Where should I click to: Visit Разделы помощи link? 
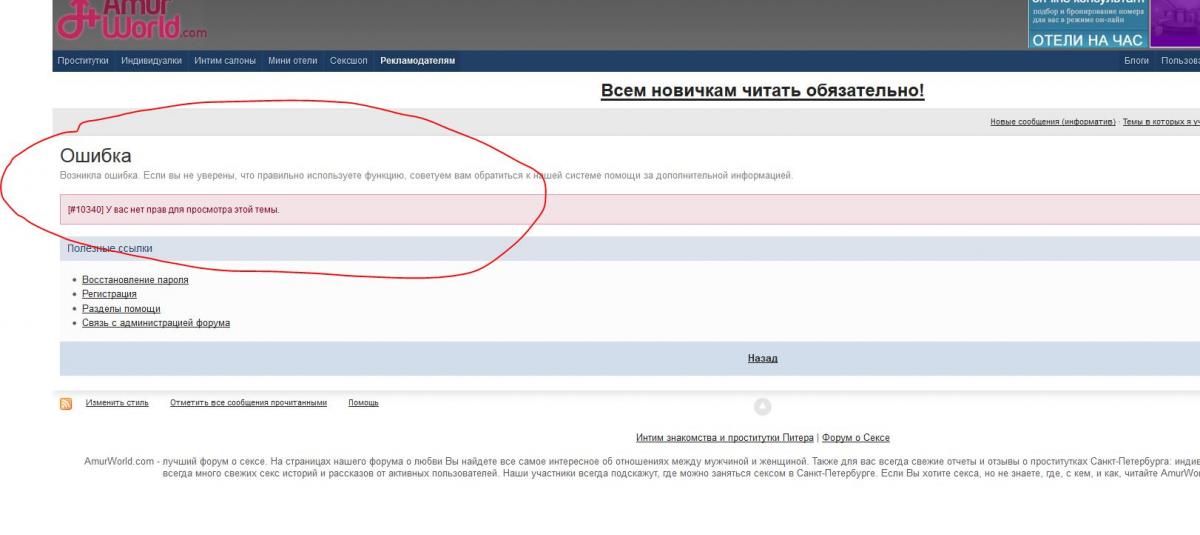pos(121,309)
